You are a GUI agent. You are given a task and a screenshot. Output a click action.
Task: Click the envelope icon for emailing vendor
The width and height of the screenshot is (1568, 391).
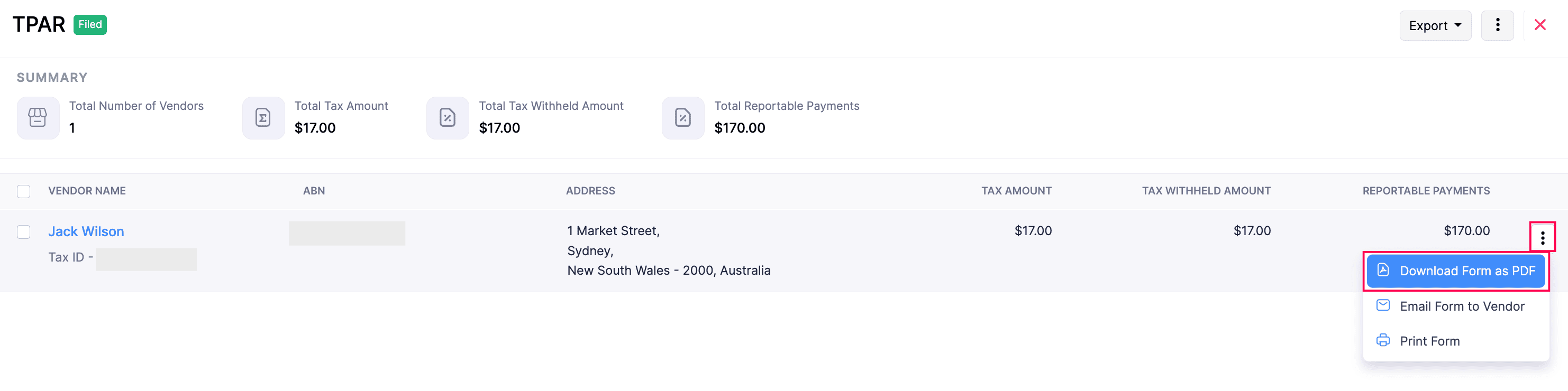[x=1383, y=305]
